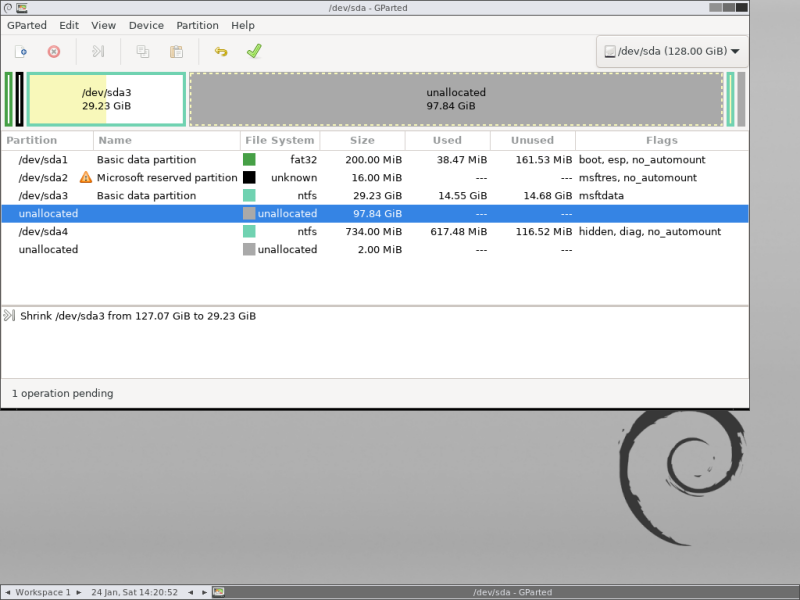Click the teal ntfs swatch for /dev/sda3

pyautogui.click(x=249, y=195)
